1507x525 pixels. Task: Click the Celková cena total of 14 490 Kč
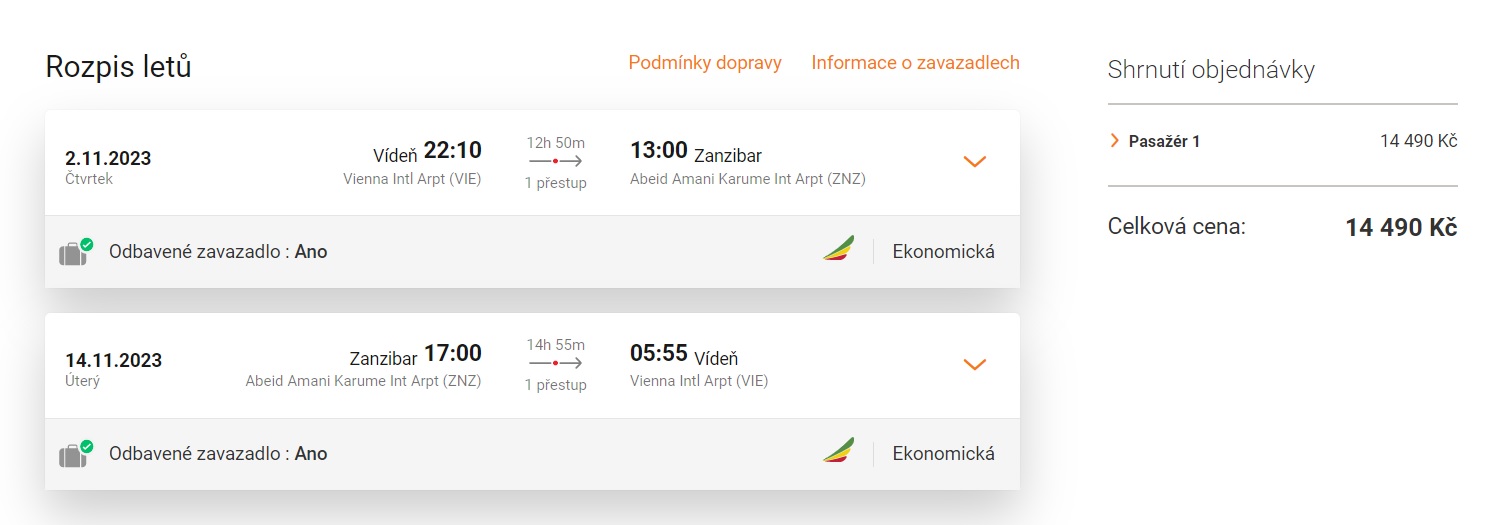tap(1400, 228)
